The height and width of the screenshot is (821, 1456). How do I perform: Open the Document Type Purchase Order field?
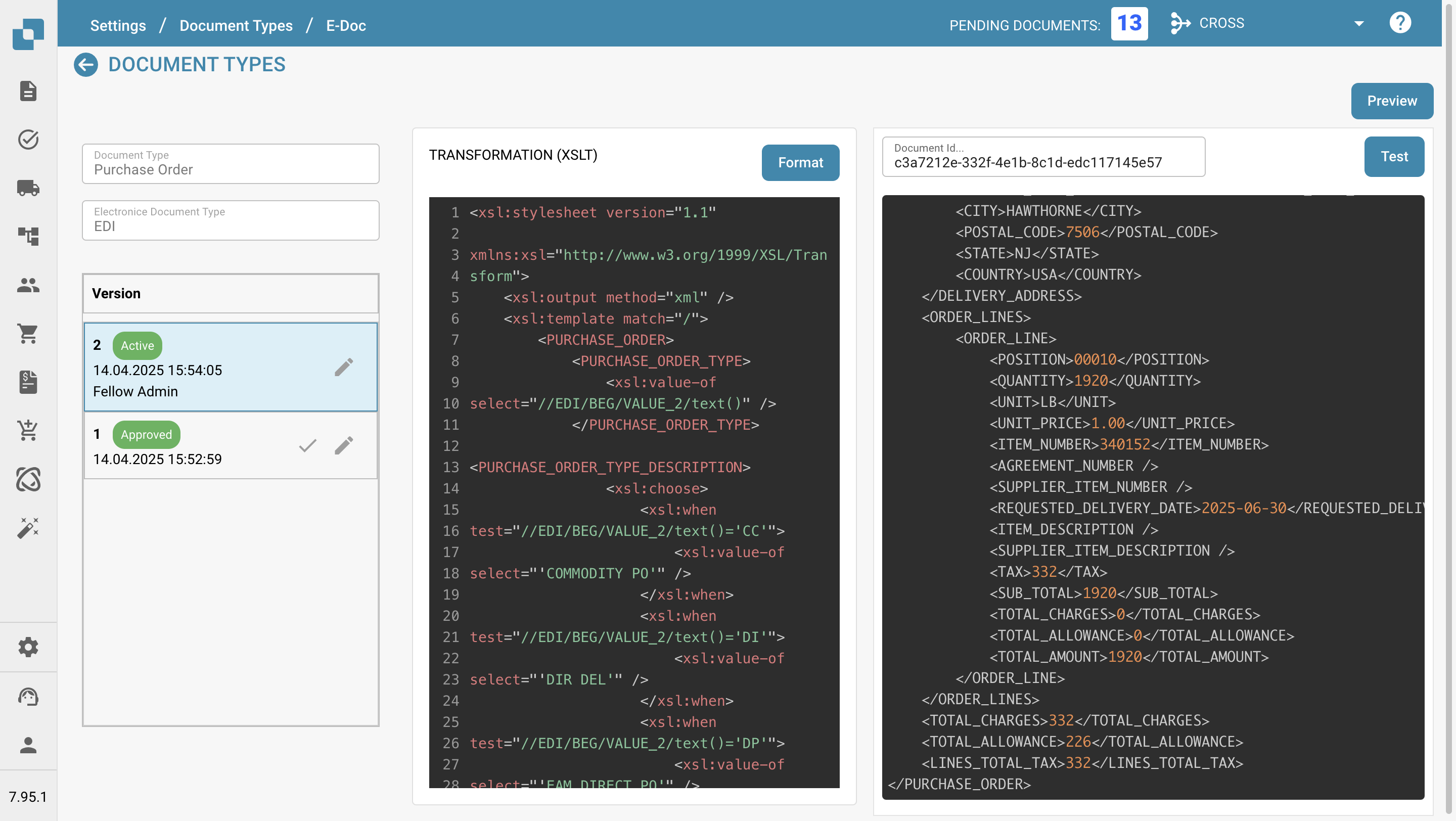(x=230, y=164)
